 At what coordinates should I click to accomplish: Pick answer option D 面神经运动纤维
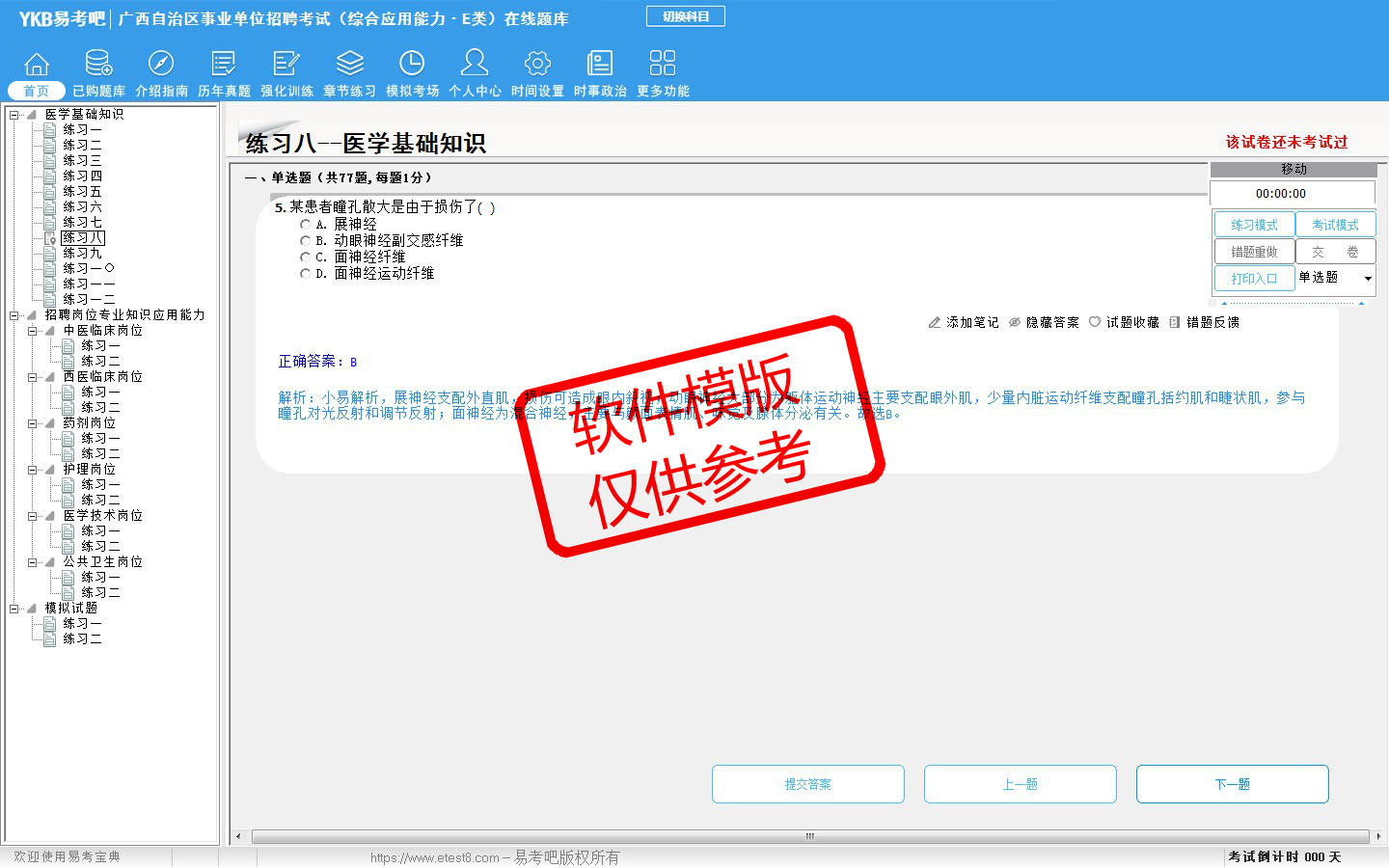tap(306, 274)
